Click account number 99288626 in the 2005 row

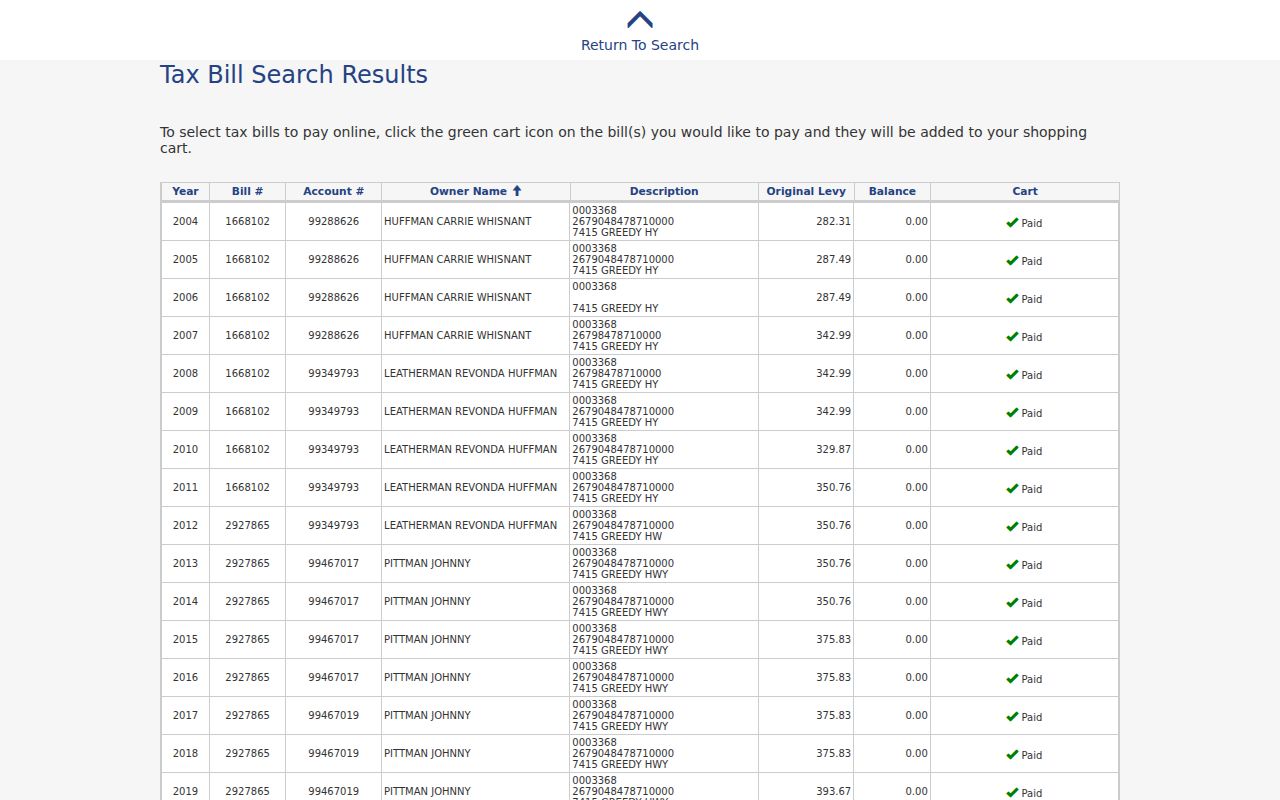tap(333, 259)
